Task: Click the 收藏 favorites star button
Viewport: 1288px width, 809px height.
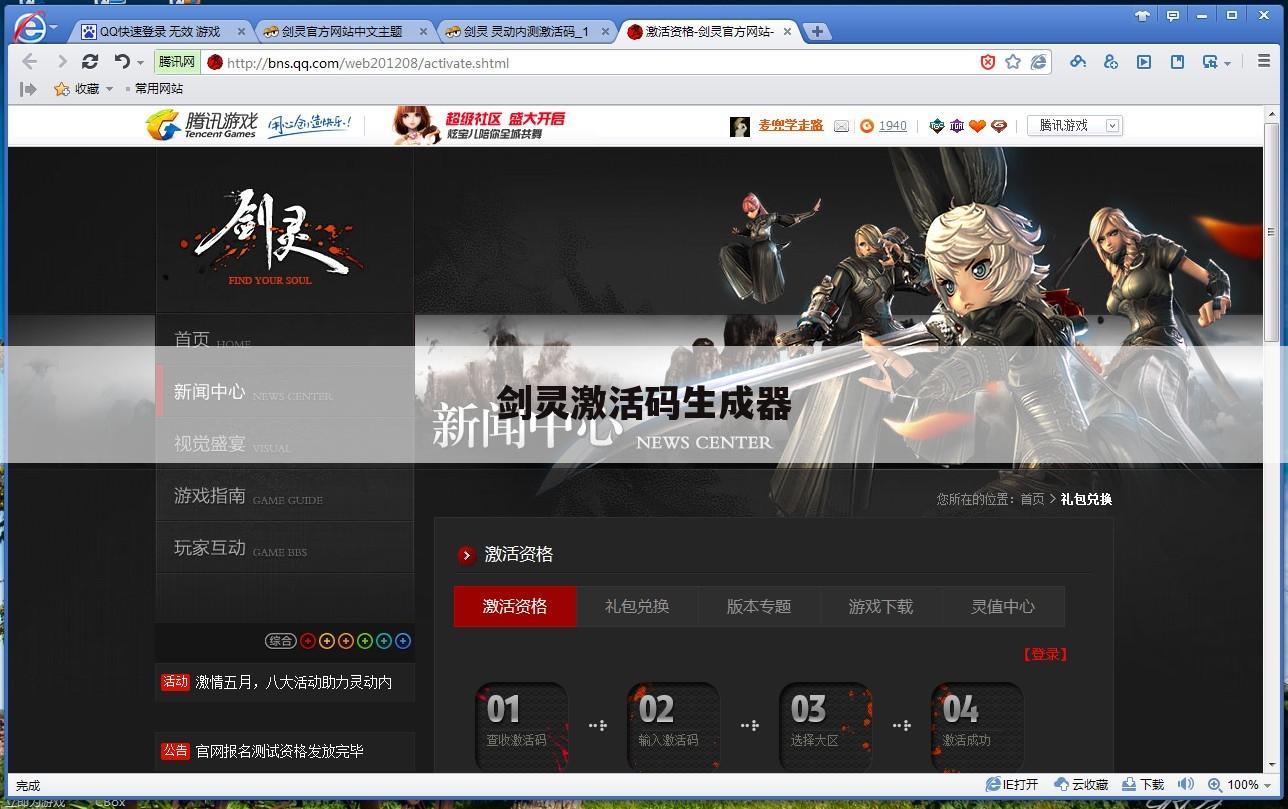Action: click(77, 89)
